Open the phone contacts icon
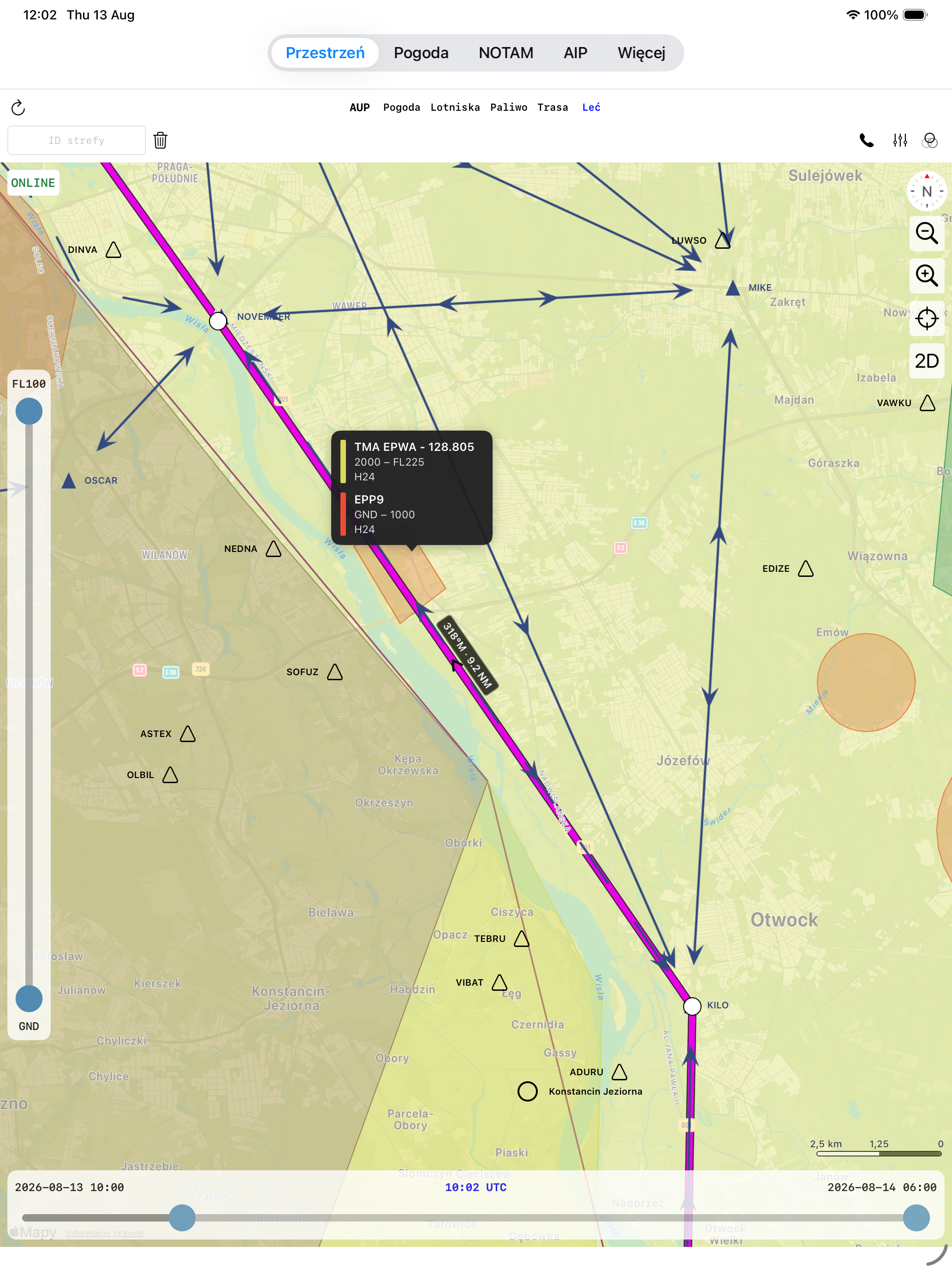This screenshot has width=952, height=1270. point(867,140)
